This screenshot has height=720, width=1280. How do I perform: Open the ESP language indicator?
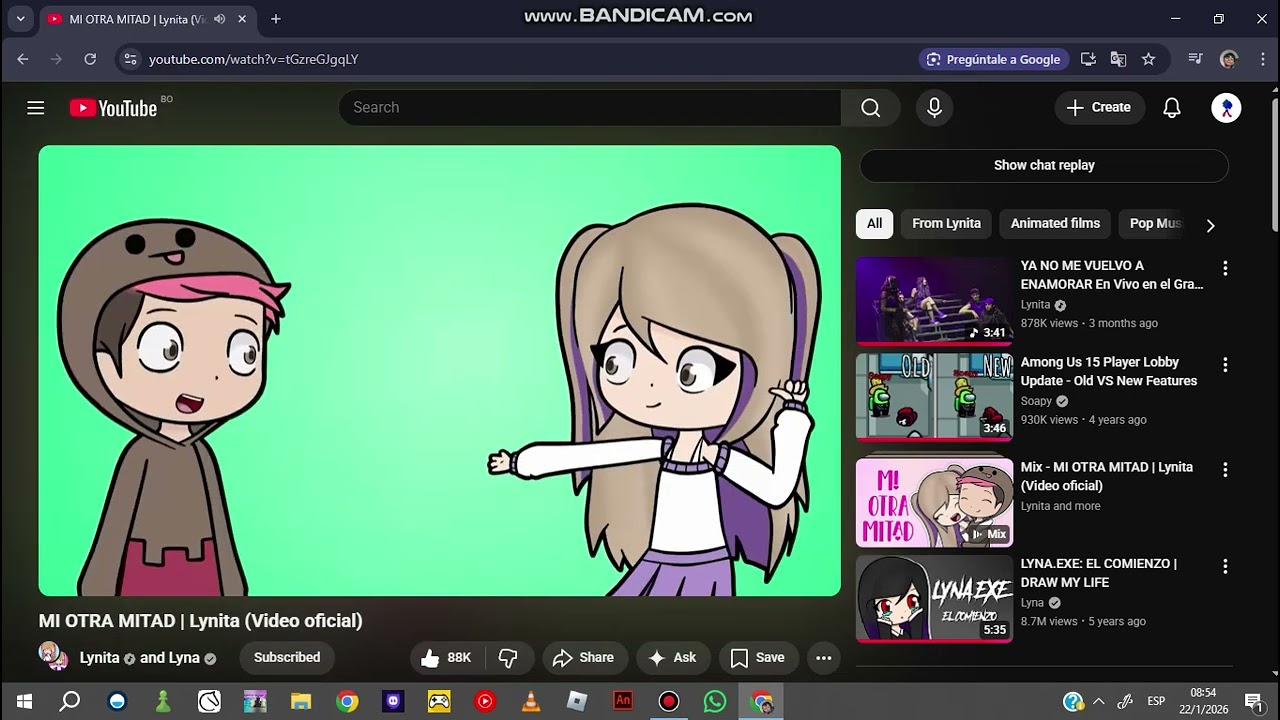[x=1156, y=701]
